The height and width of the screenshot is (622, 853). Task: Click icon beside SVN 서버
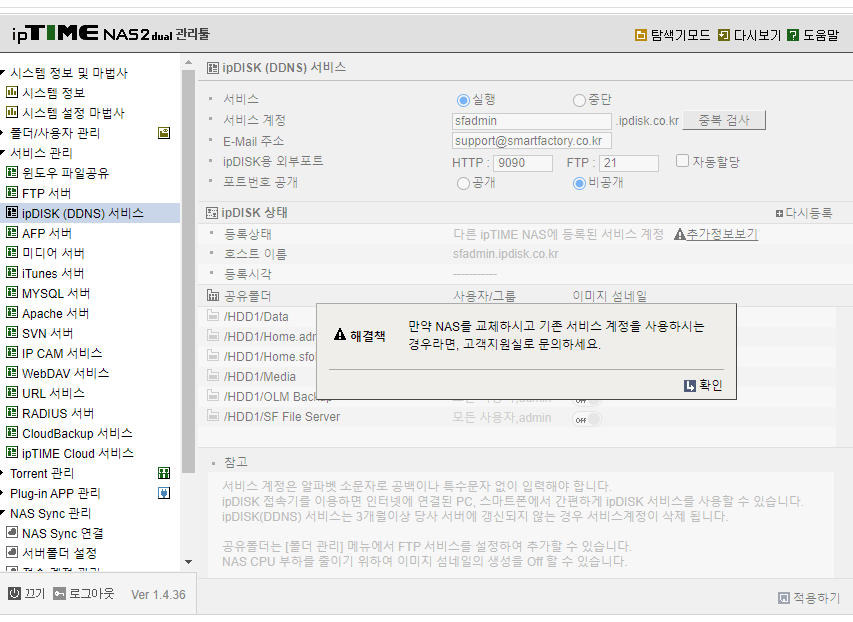[x=11, y=332]
